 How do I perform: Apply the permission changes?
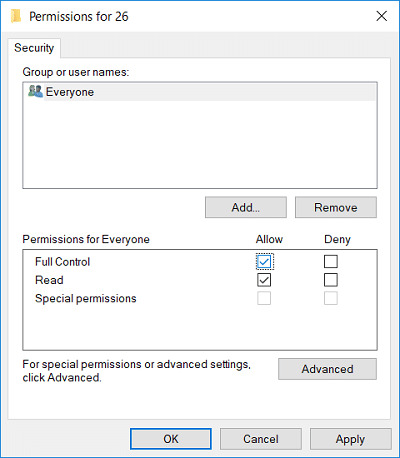point(351,439)
